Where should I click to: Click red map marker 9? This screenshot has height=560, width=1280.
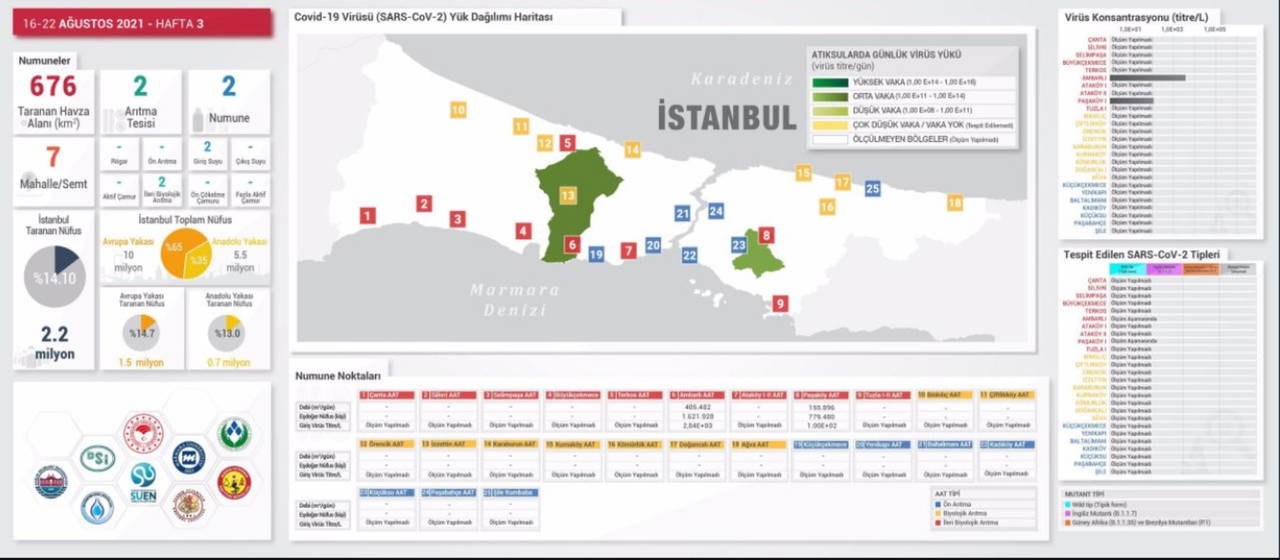[x=780, y=303]
